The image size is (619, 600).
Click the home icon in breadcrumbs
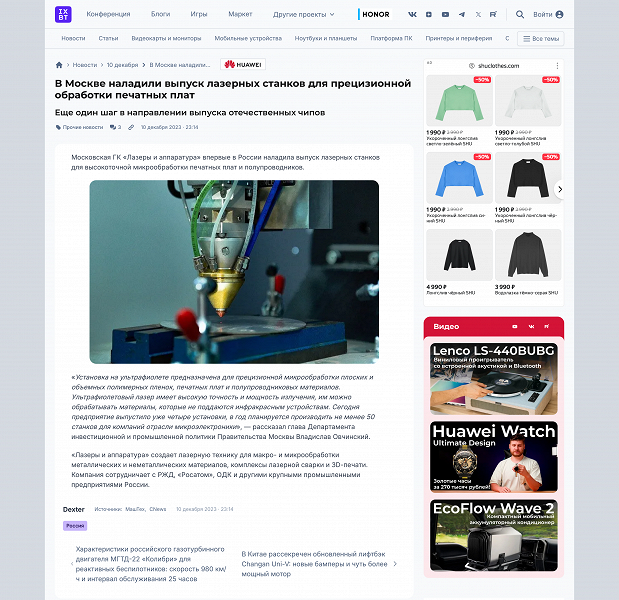pos(60,65)
